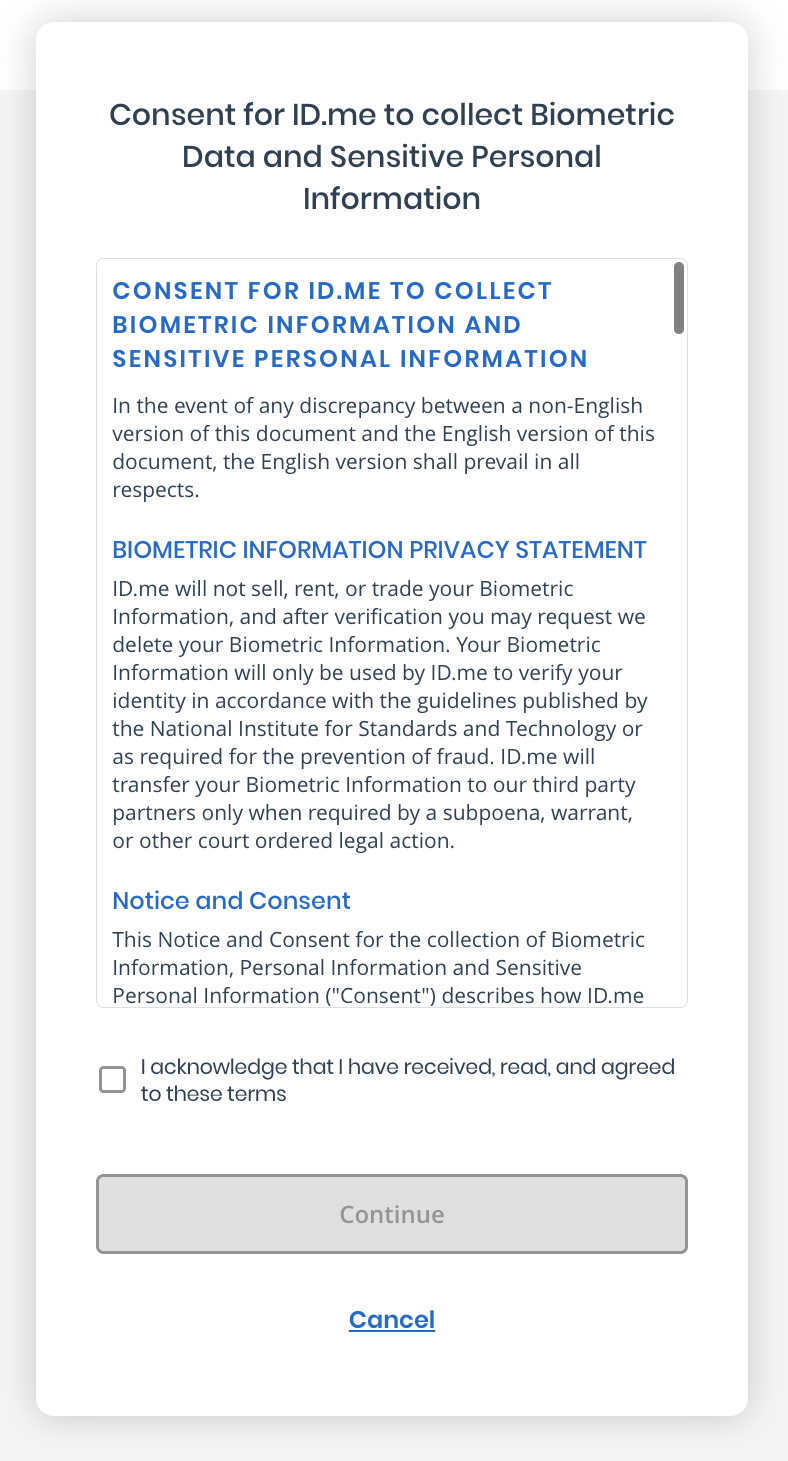Click the Continue button
Viewport: 788px width, 1461px height.
pos(392,1214)
